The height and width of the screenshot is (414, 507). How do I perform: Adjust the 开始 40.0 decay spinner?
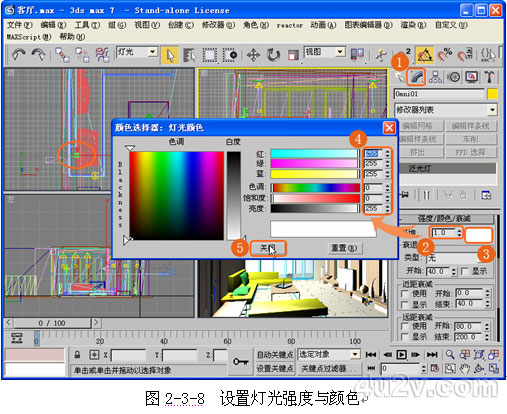(454, 271)
